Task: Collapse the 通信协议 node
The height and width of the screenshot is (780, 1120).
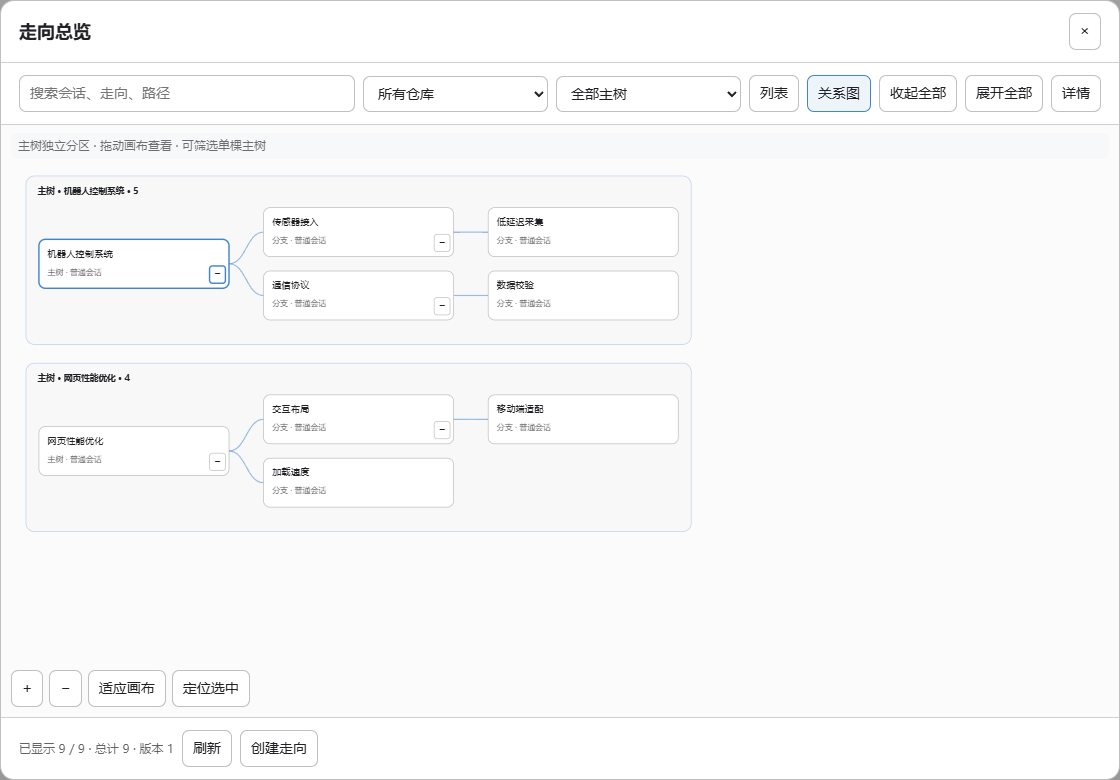Action: coord(442,306)
